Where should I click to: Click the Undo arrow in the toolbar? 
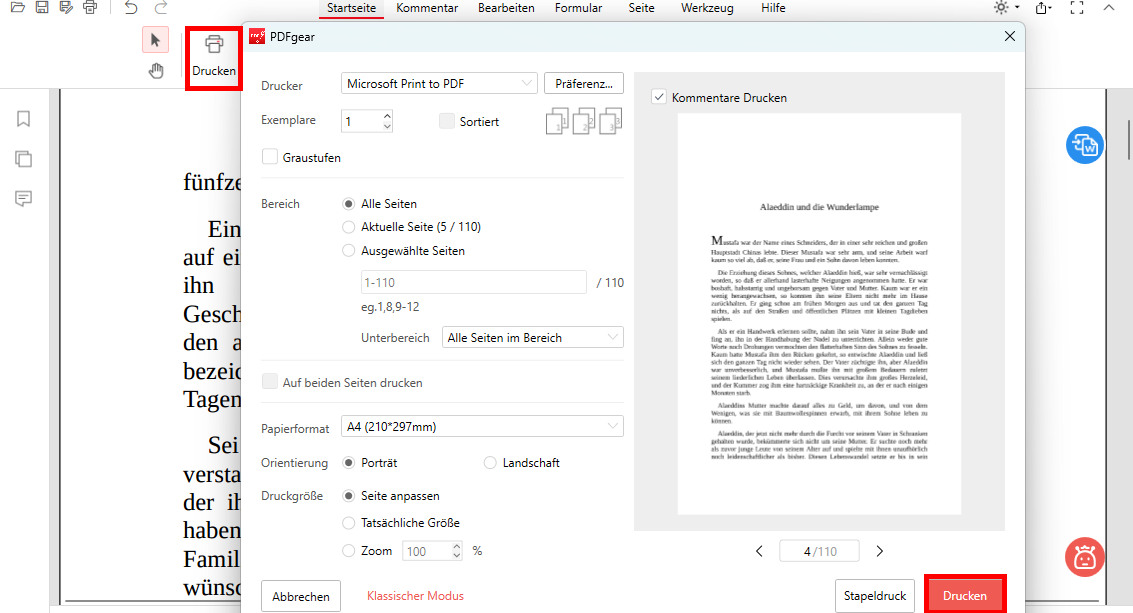click(130, 8)
